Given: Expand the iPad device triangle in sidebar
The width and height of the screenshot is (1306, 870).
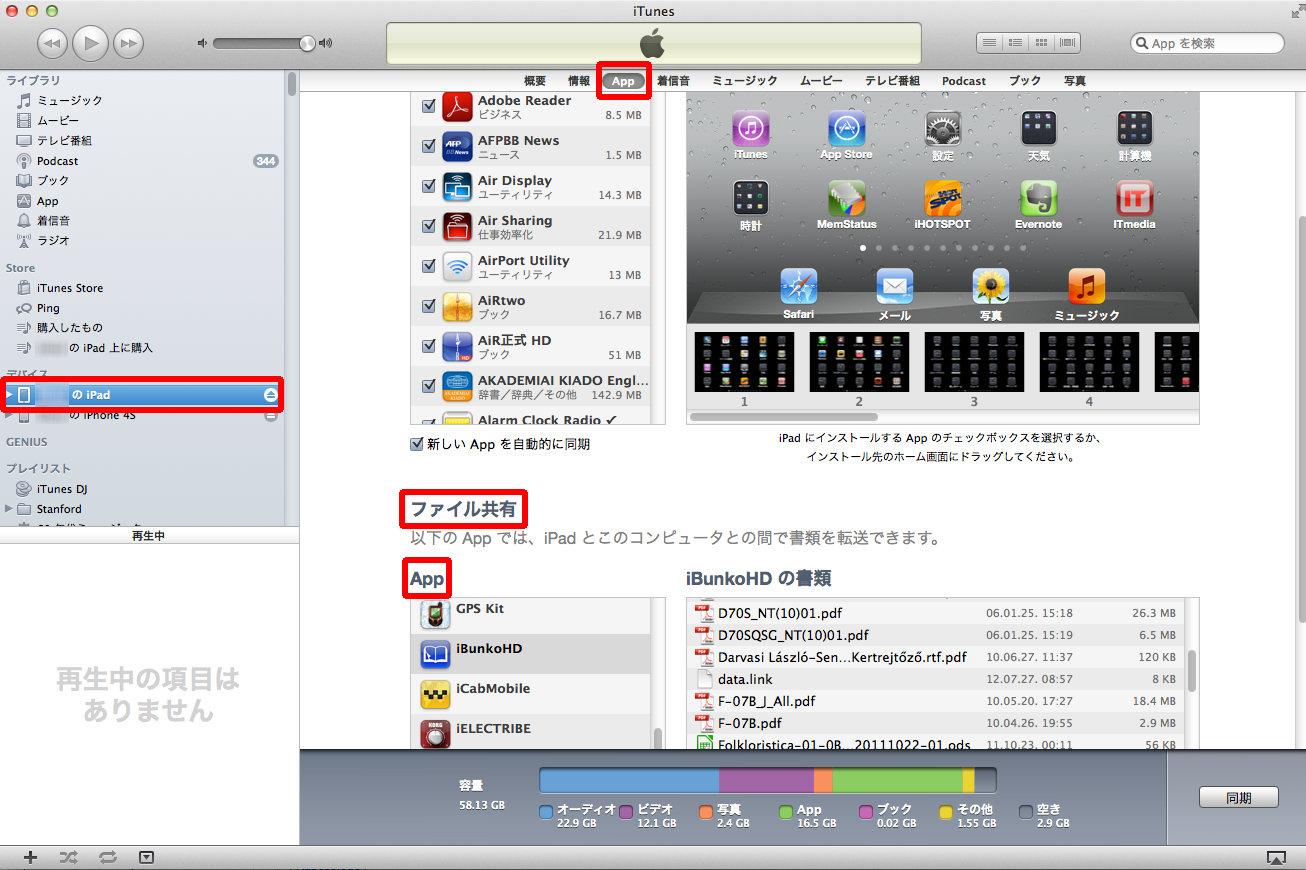Looking at the screenshot, I should tap(9, 395).
